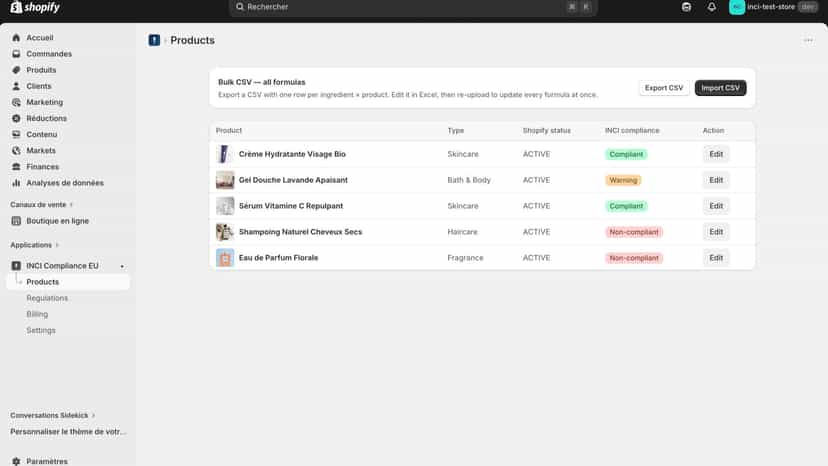Open Regulations app page
828x466 pixels.
click(47, 298)
